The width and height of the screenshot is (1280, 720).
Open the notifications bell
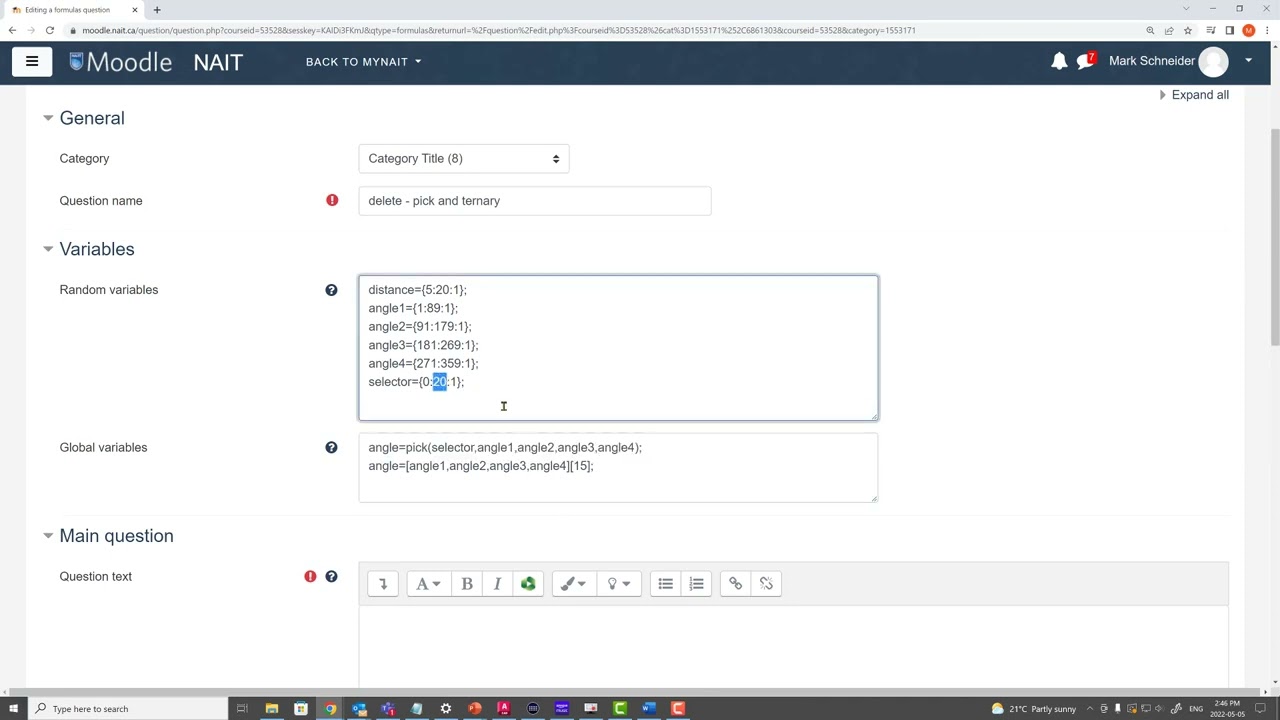point(1059,62)
